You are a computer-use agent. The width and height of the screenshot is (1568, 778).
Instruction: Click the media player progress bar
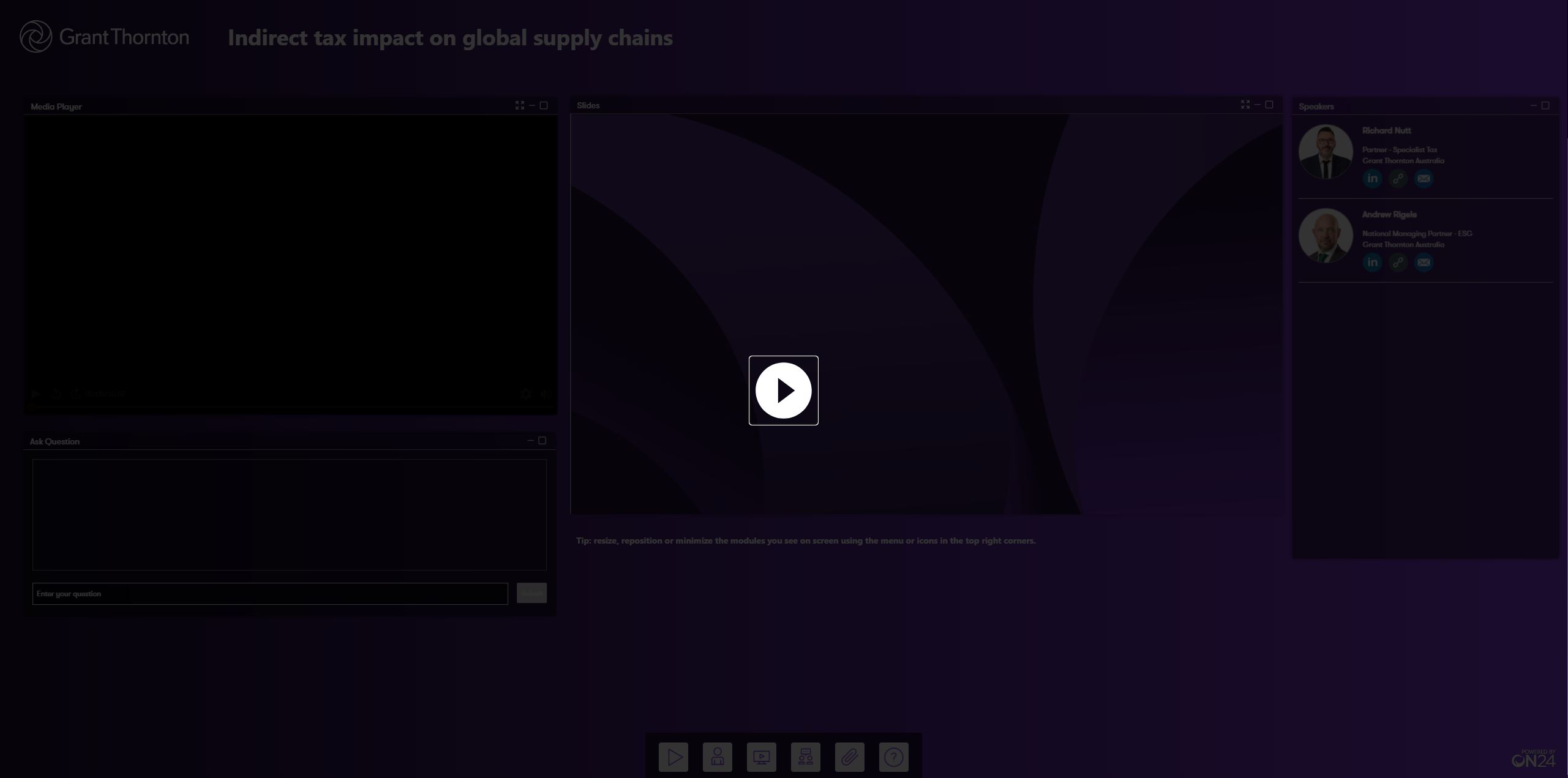[x=290, y=406]
